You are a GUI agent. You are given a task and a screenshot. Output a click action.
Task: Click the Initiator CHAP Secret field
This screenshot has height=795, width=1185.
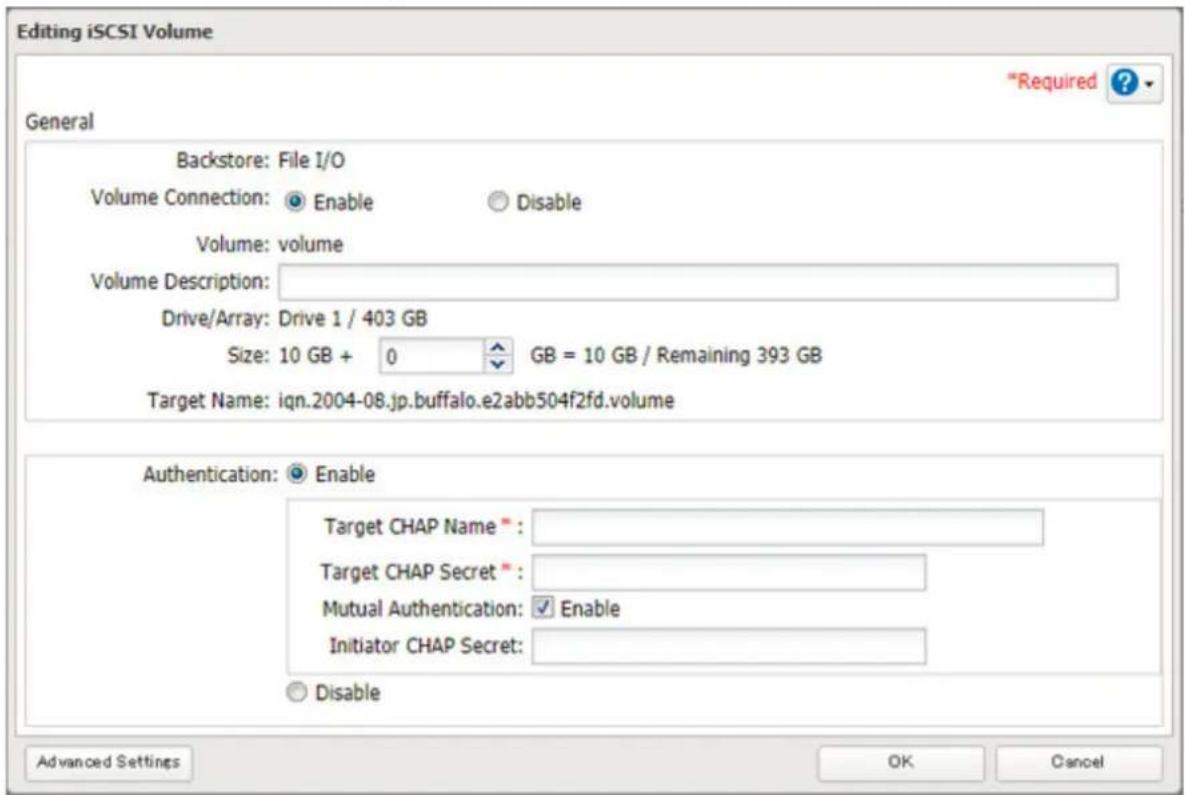point(729,646)
